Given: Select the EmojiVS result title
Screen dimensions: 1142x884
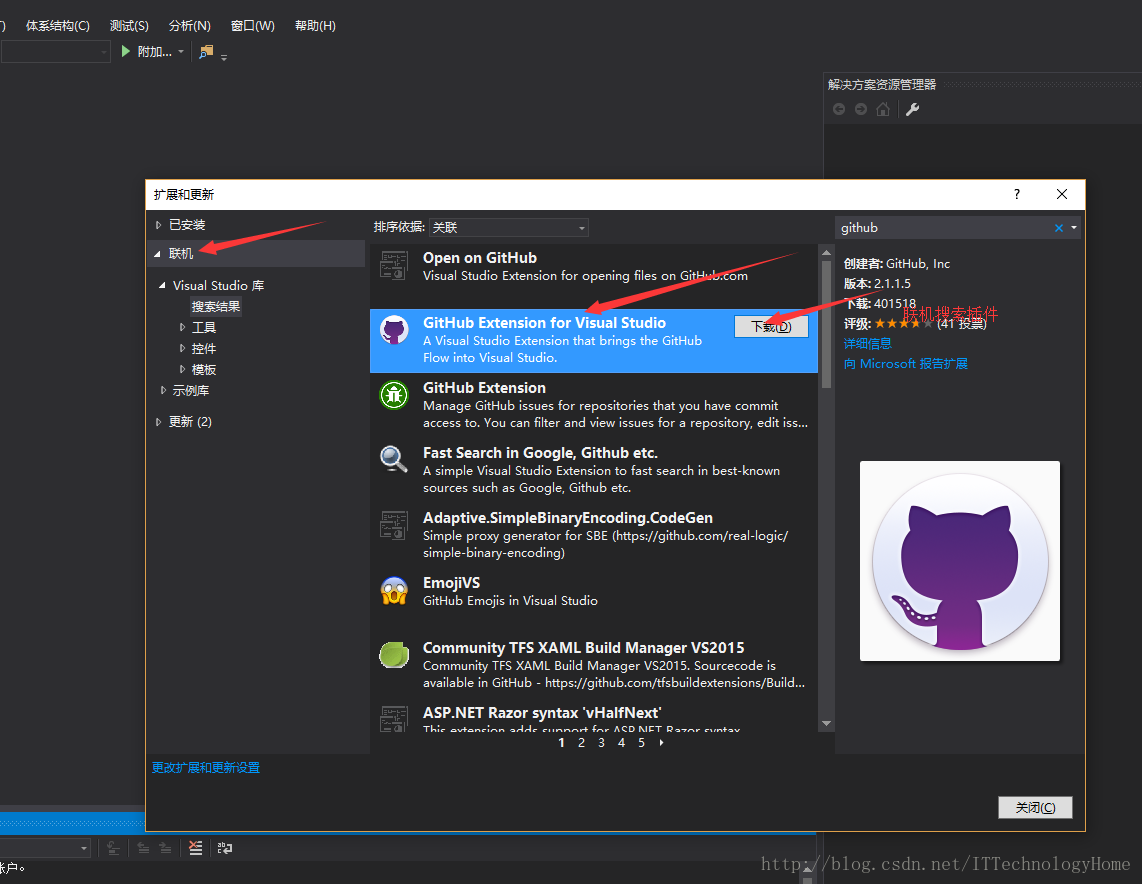Looking at the screenshot, I should tap(452, 583).
